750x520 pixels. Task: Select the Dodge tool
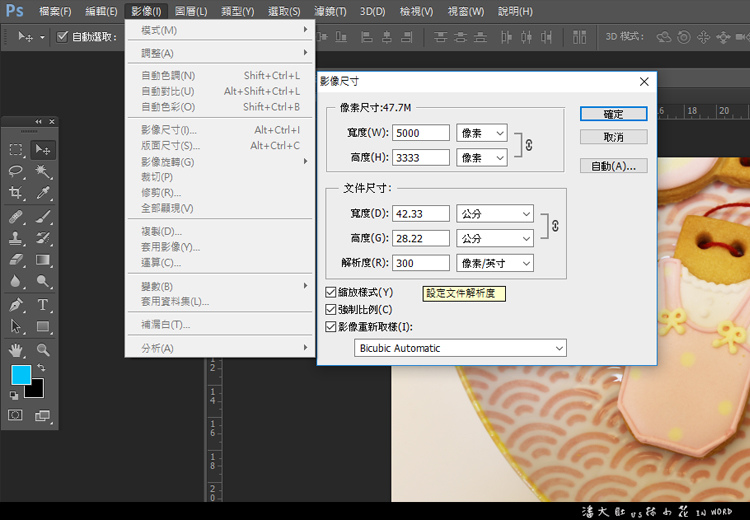(x=43, y=281)
